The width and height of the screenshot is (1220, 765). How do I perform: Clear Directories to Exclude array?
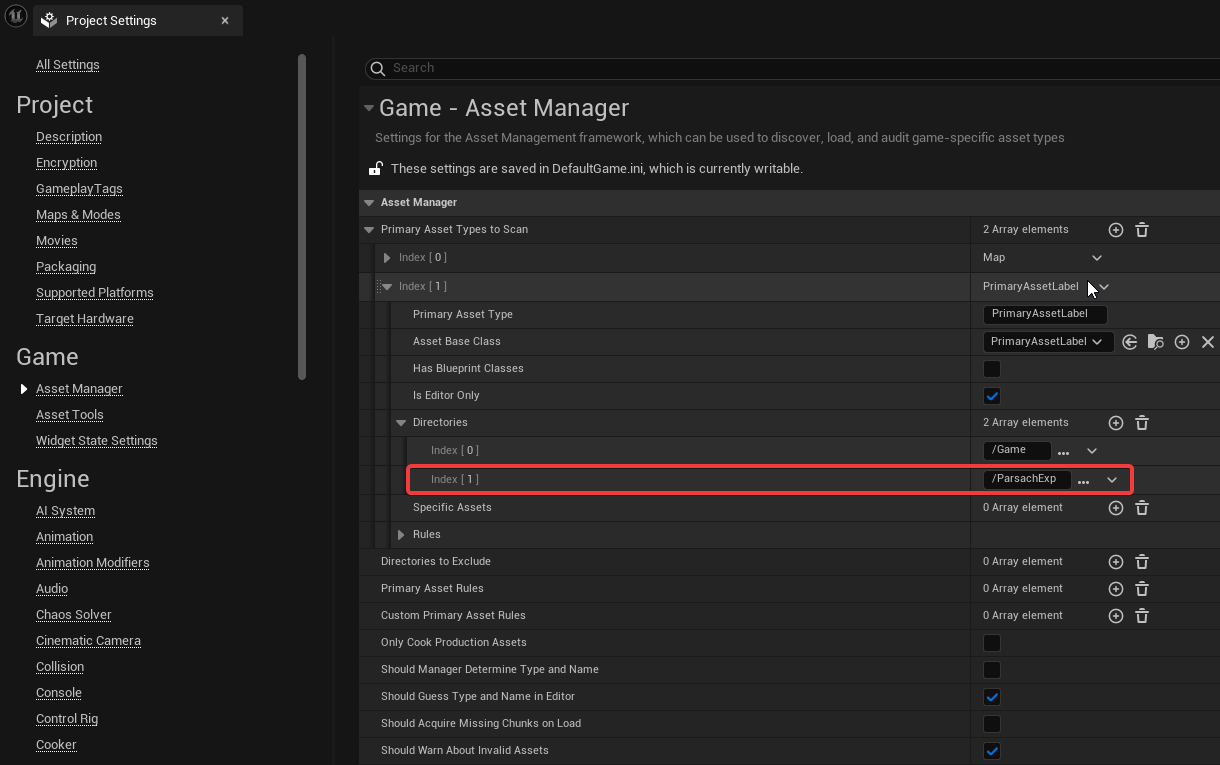[1142, 562]
